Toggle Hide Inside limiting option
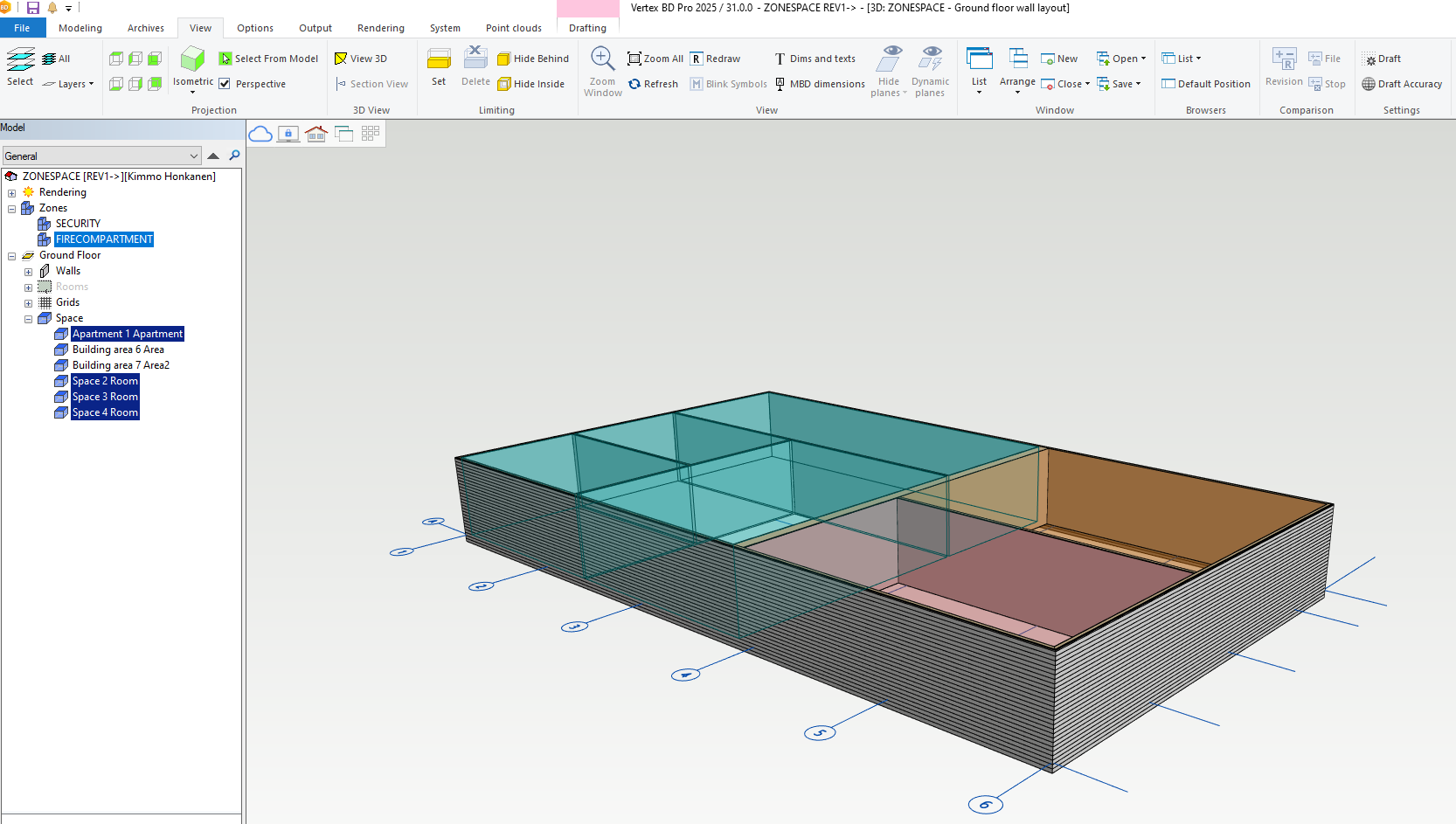Screen dimensions: 1456x824 click(x=531, y=84)
